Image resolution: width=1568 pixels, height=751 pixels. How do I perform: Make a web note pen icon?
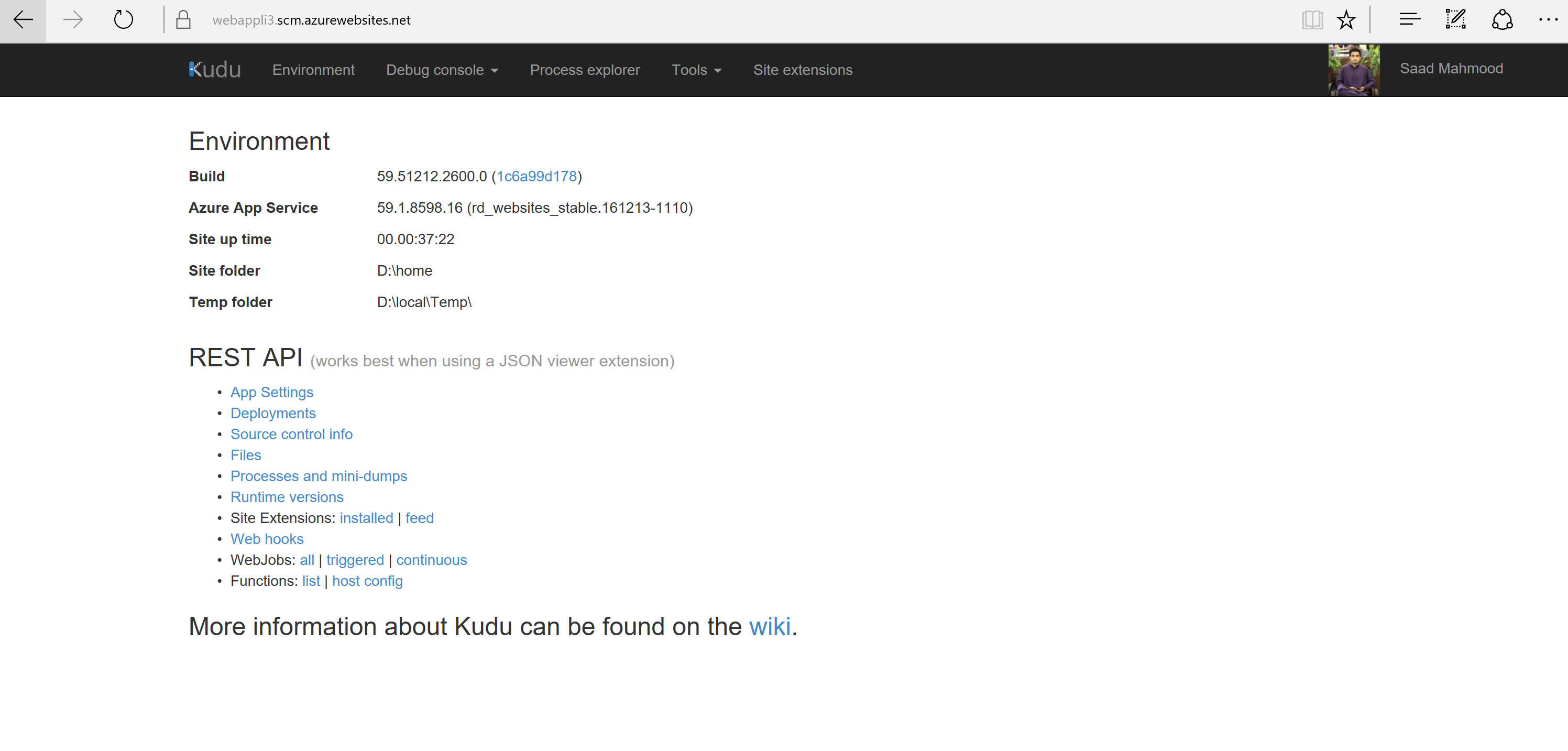[x=1455, y=19]
